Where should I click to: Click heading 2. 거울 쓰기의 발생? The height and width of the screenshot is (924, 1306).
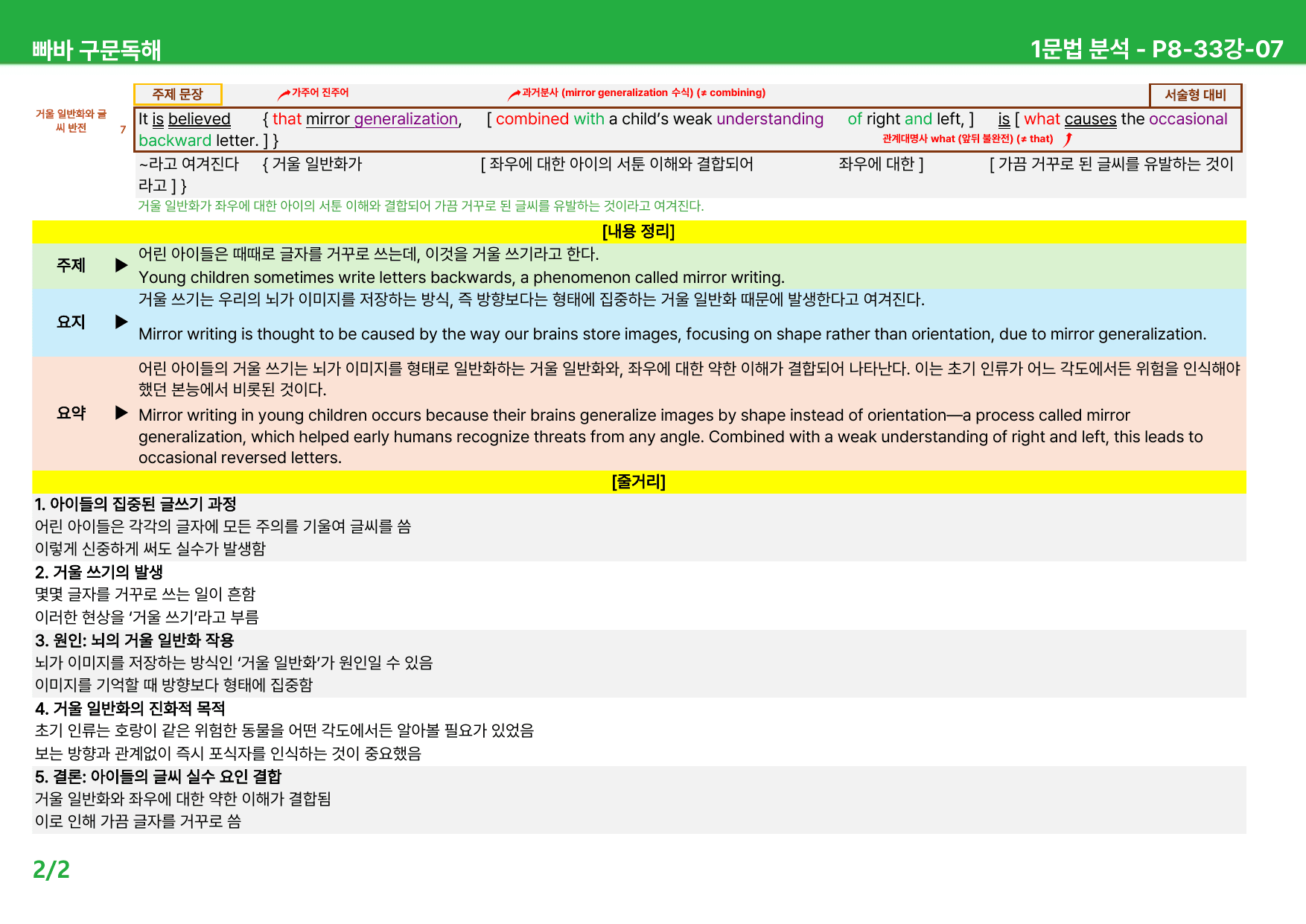(99, 572)
